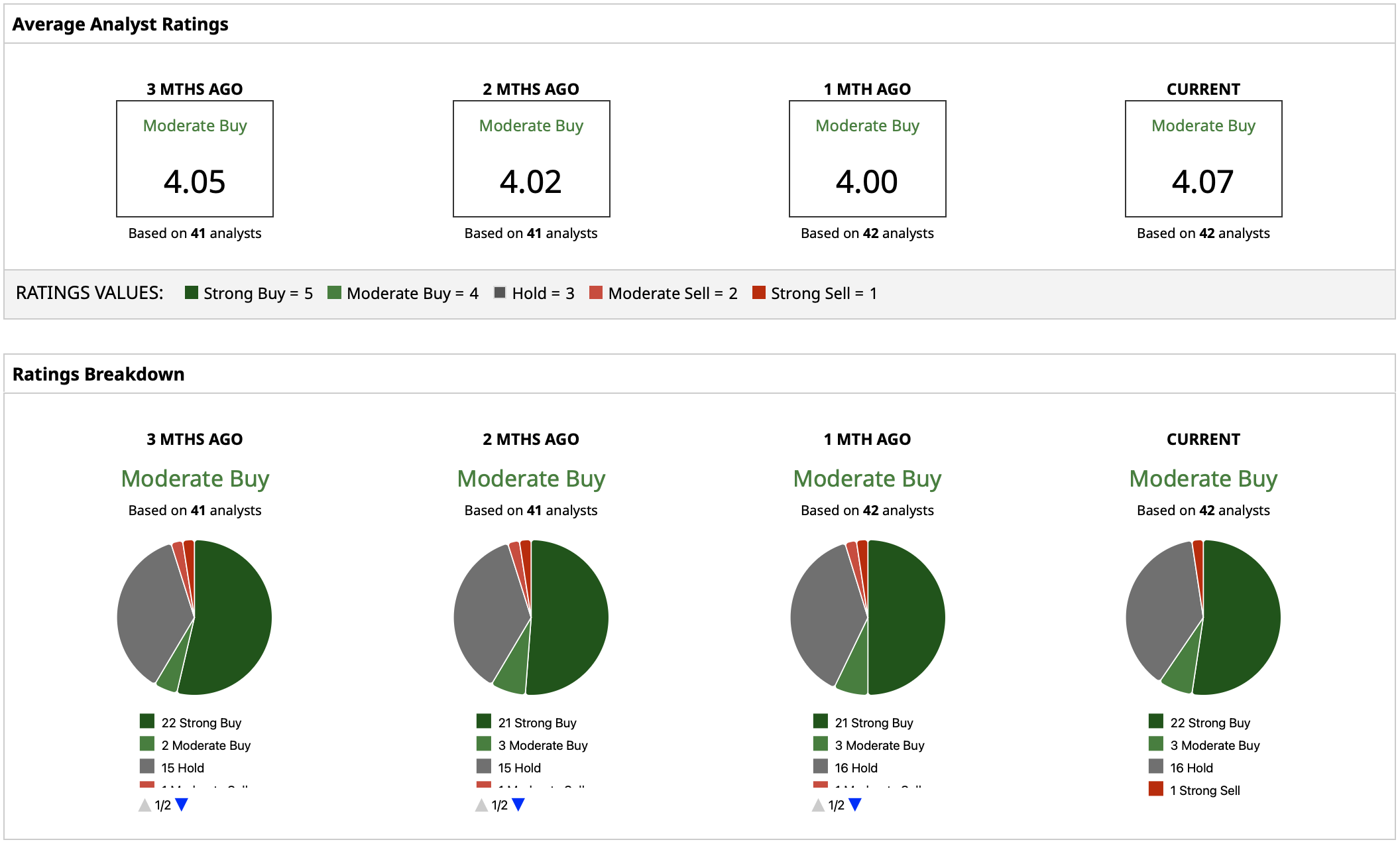Click Strong Sell red swatch in ratings values
This screenshot has height=846, width=1400.
pos(759,292)
